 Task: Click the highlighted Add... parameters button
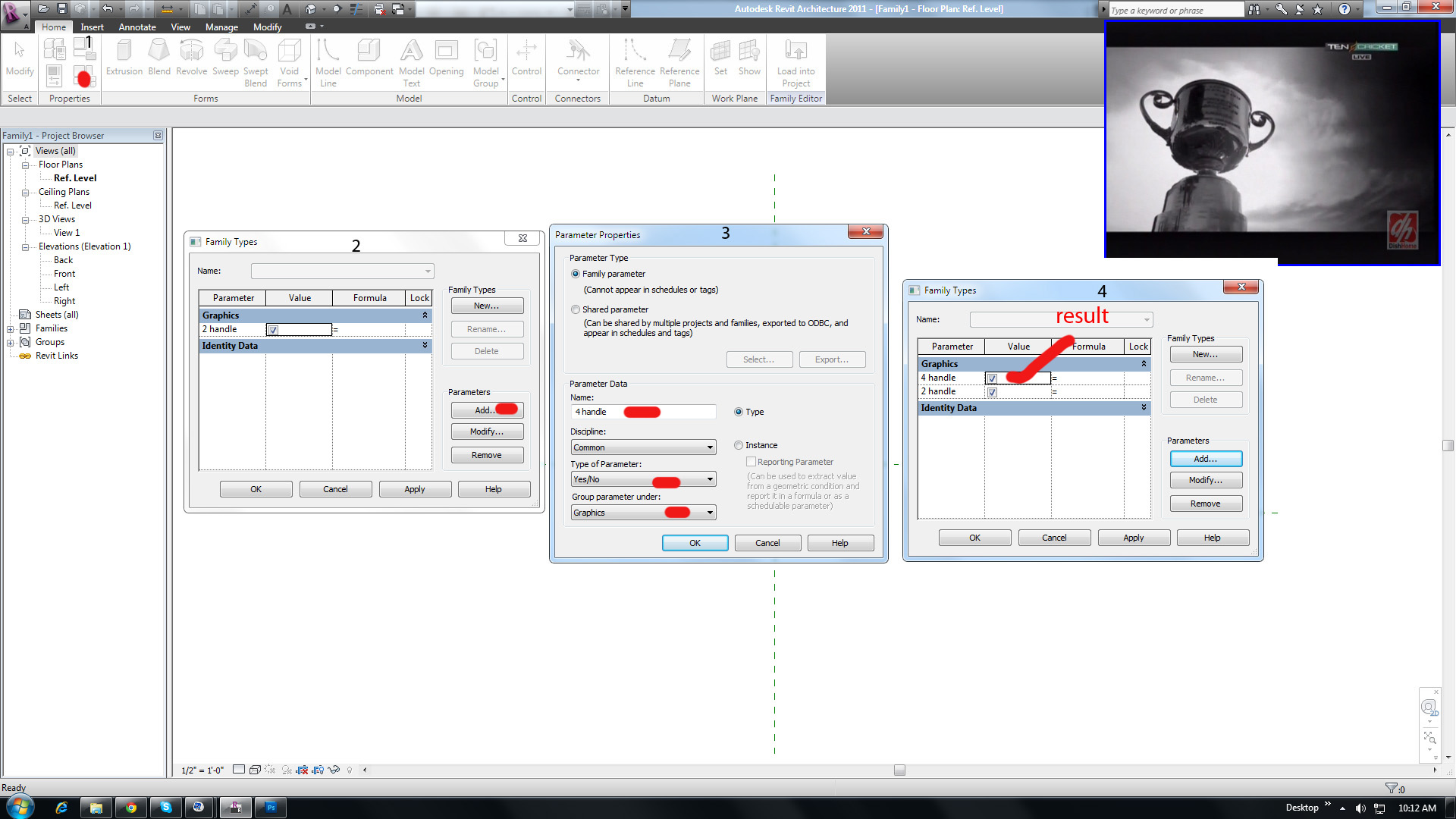(x=1205, y=459)
